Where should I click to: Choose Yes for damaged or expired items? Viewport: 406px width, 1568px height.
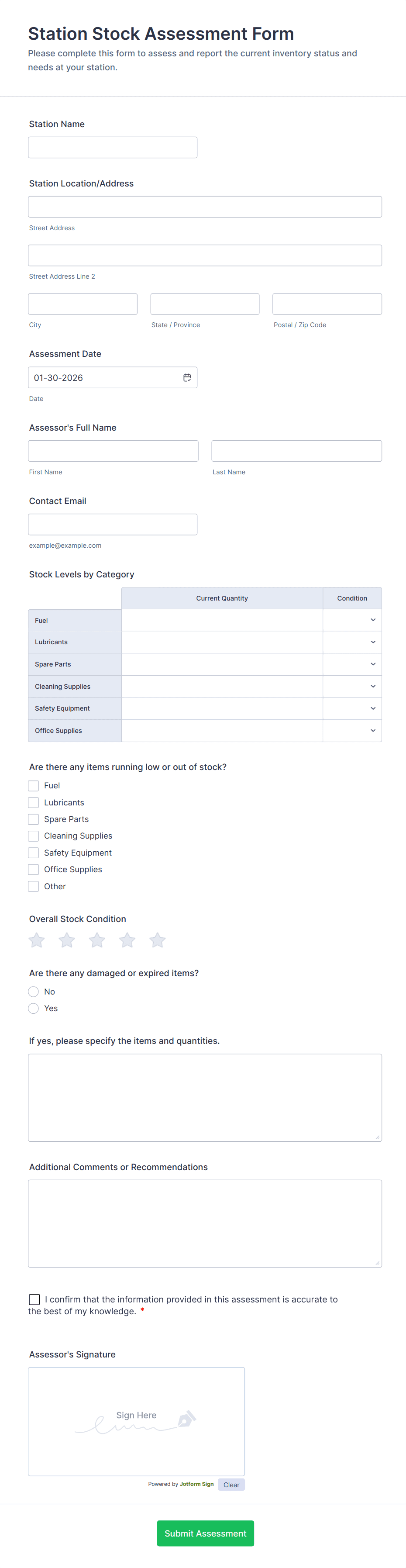[34, 1008]
